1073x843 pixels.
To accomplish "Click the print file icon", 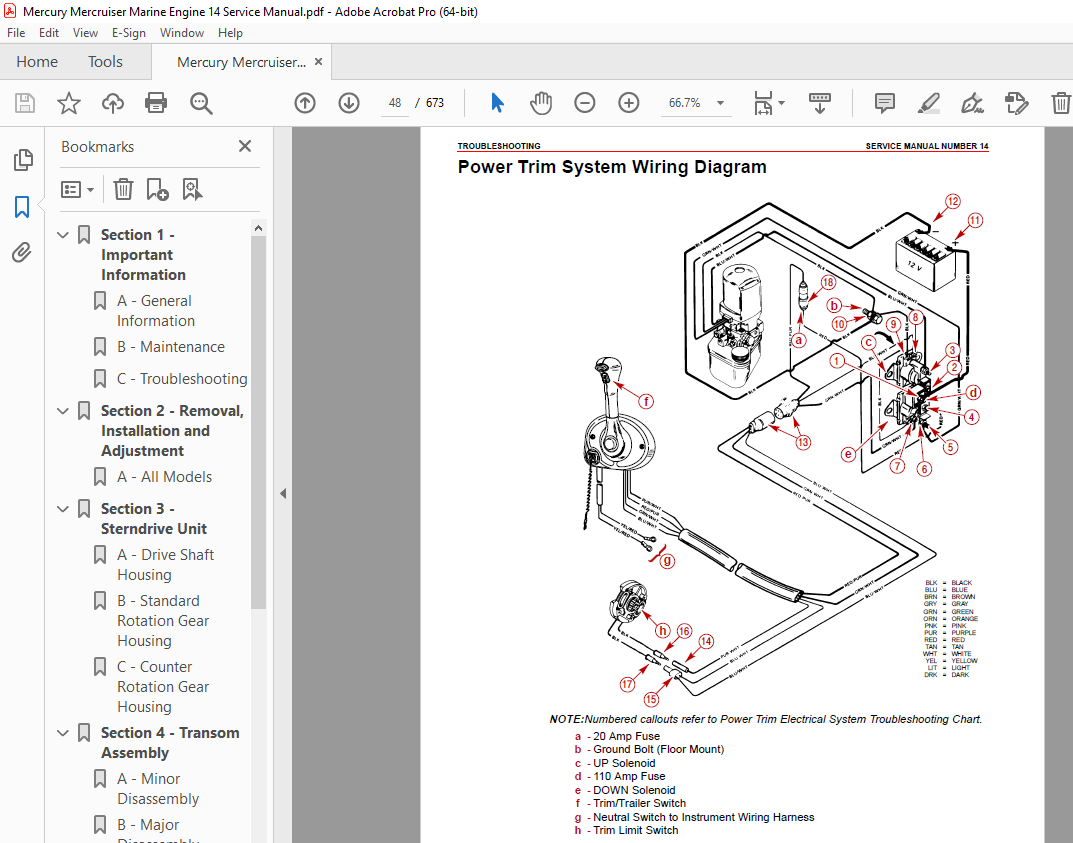I will point(156,103).
